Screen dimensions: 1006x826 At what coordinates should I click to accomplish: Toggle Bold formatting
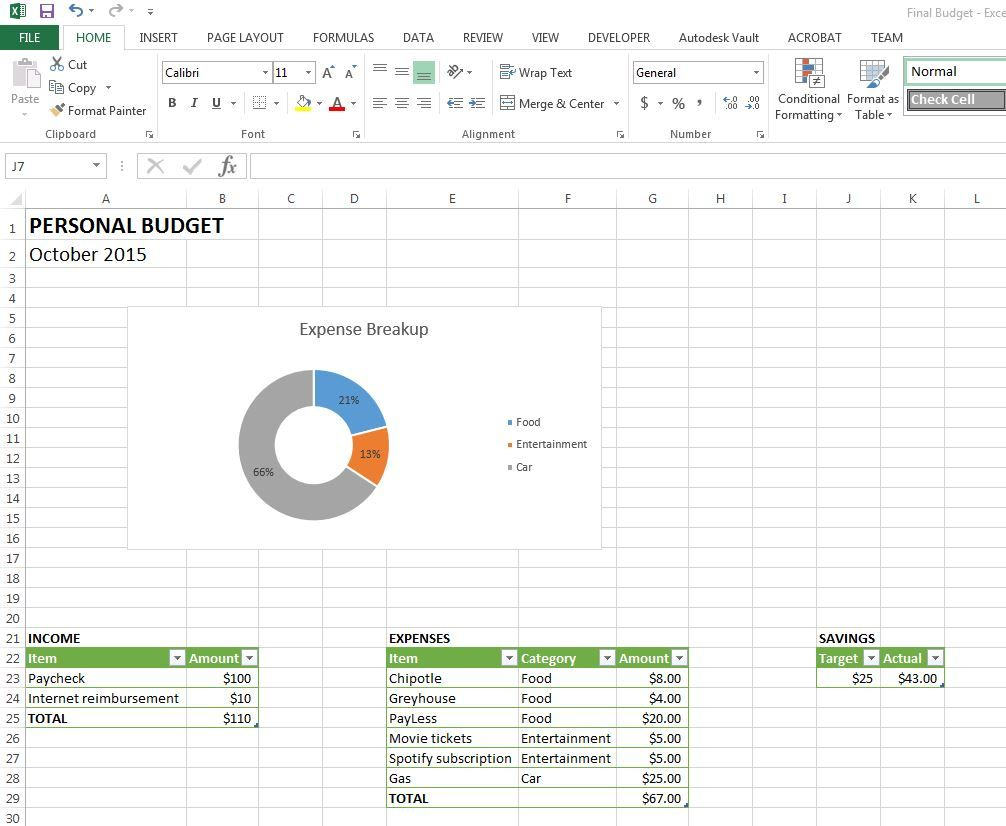(172, 103)
